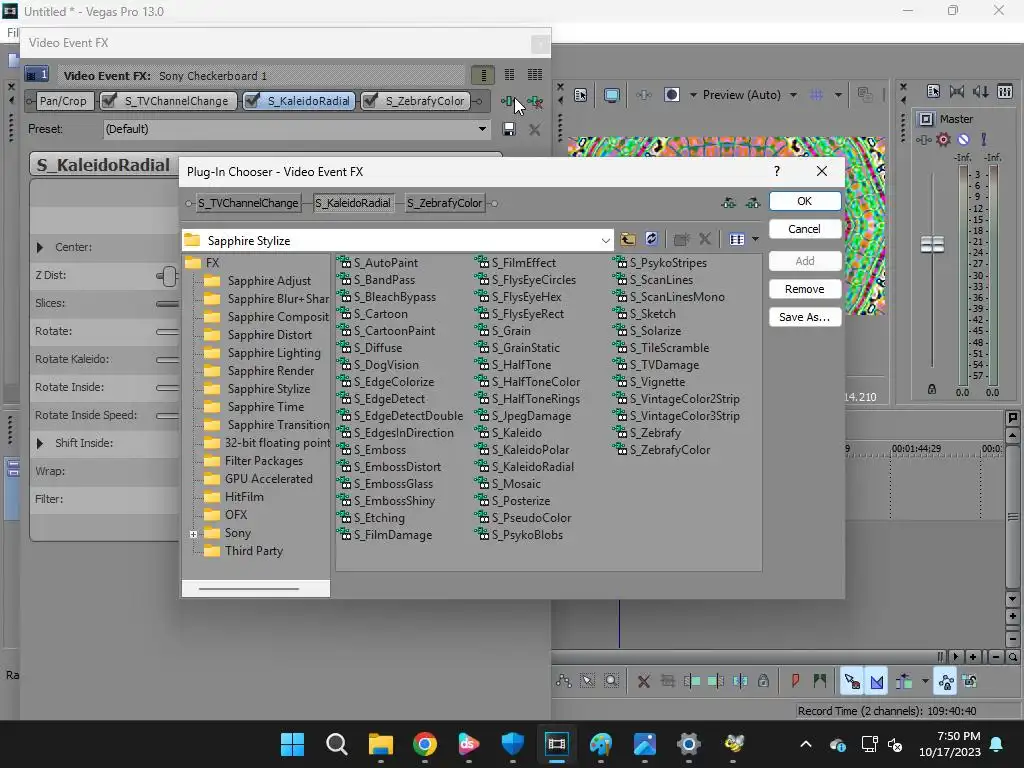Click the Refresh icon in Plug-In Chooser
This screenshot has height=768, width=1024.
[x=651, y=240]
